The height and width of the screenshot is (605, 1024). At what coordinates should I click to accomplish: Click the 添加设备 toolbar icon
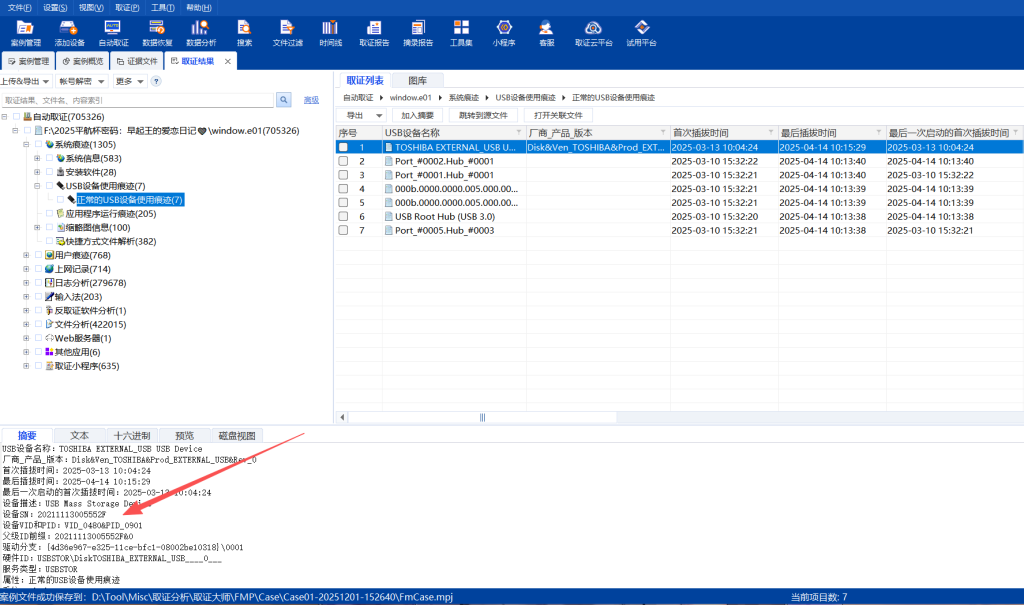(69, 32)
